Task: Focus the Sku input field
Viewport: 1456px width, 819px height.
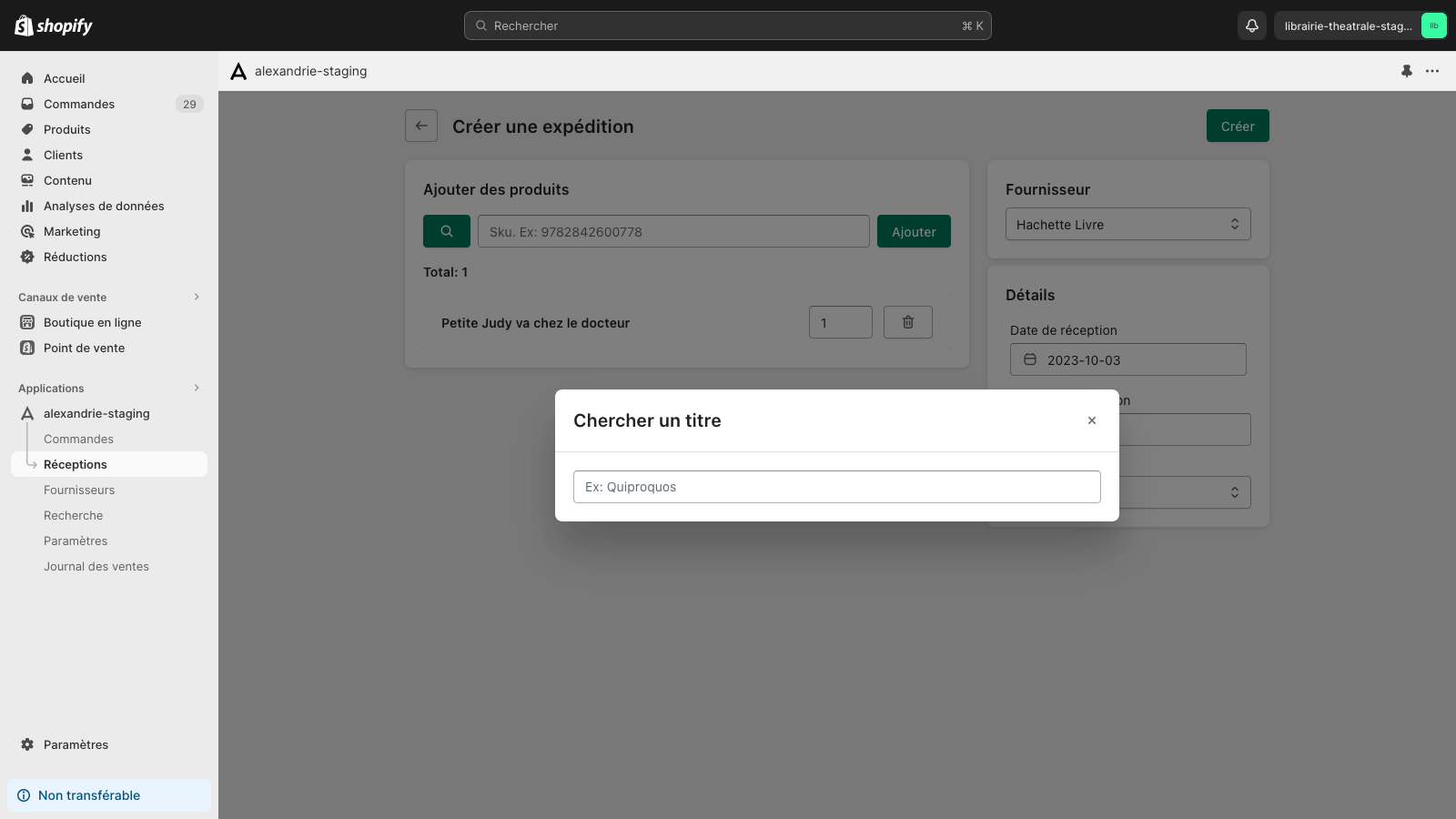Action: pyautogui.click(x=673, y=231)
